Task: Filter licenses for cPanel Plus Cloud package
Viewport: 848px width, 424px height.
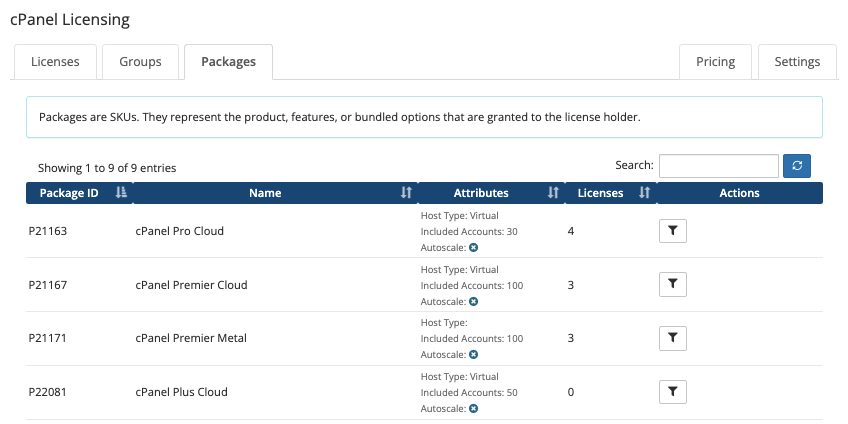Action: 673,392
